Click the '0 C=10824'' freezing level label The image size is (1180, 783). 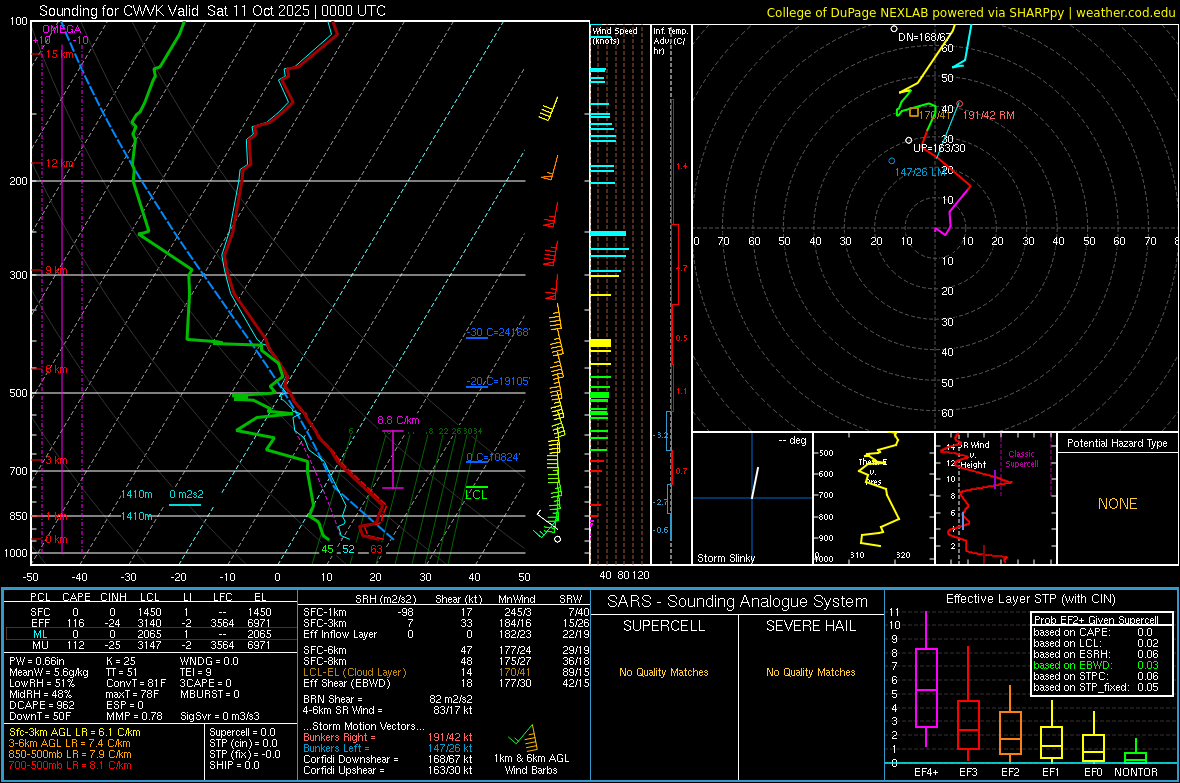point(493,457)
